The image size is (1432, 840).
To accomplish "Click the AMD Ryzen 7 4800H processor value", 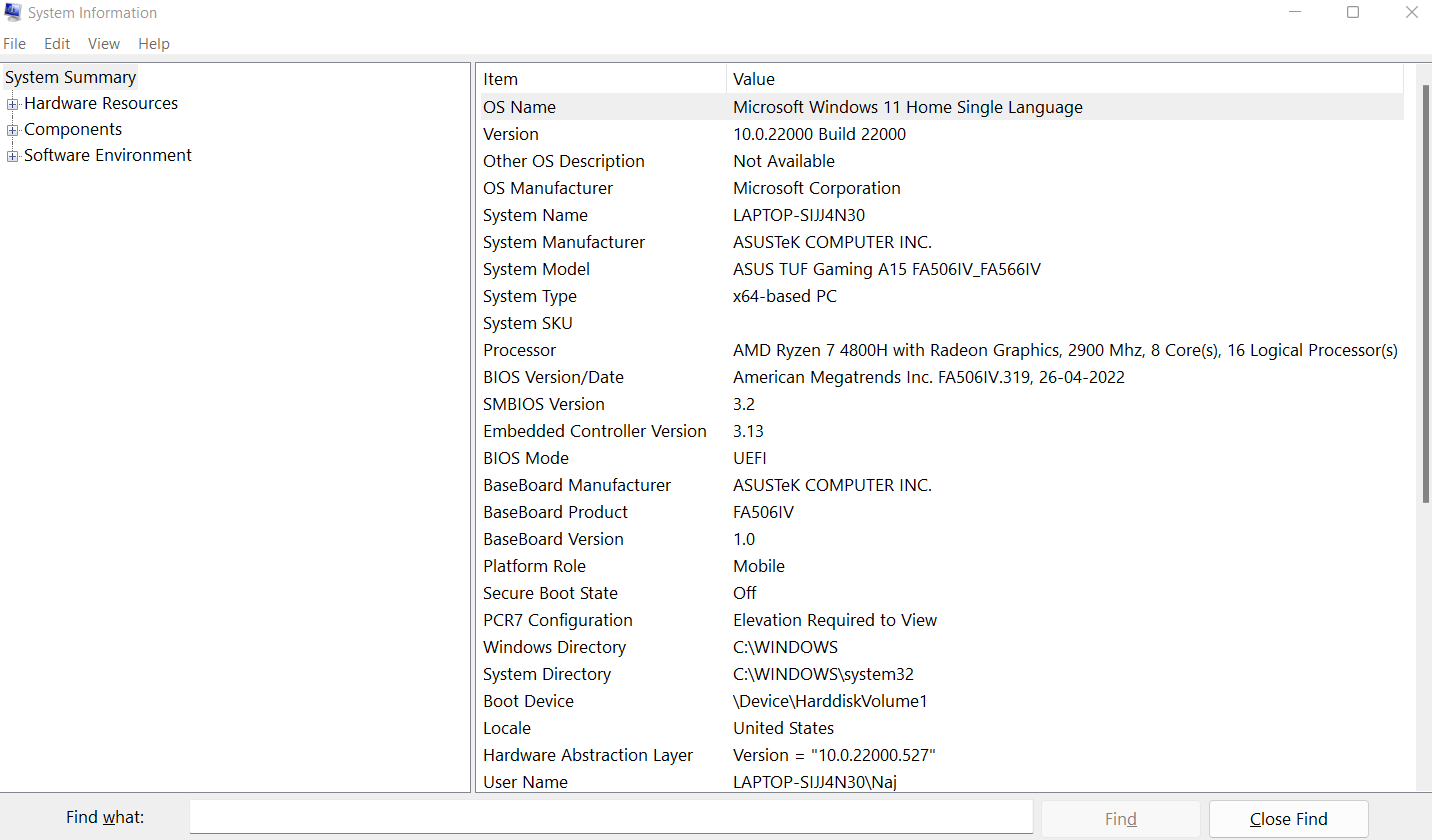I will pyautogui.click(x=1065, y=350).
